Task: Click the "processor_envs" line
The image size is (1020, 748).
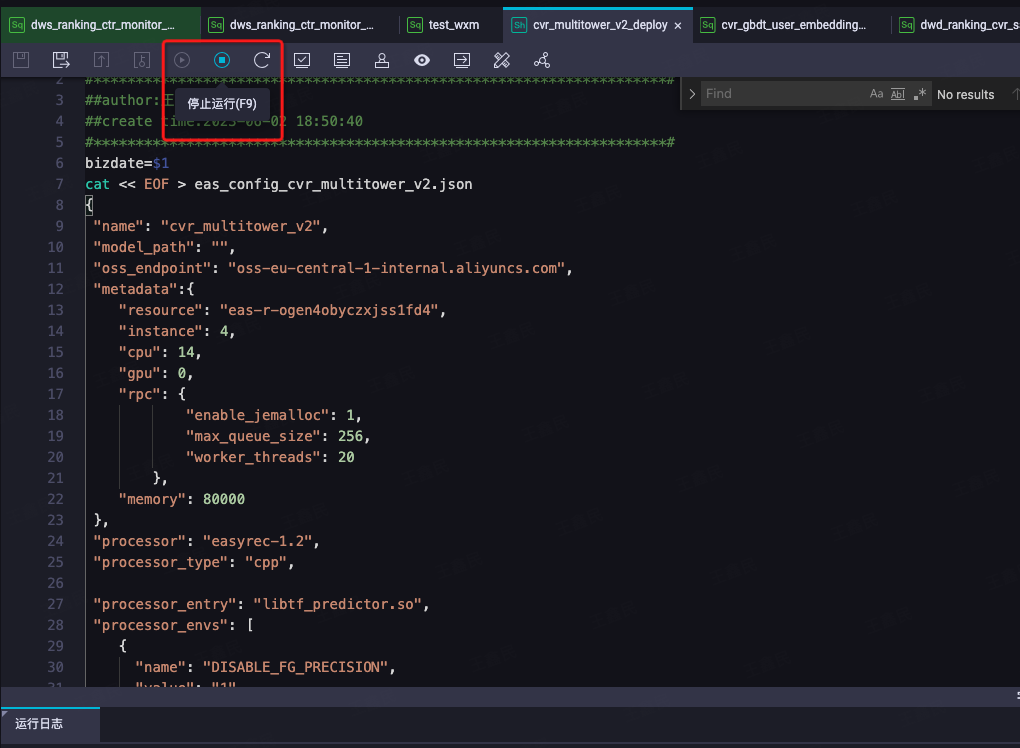Action: point(173,625)
